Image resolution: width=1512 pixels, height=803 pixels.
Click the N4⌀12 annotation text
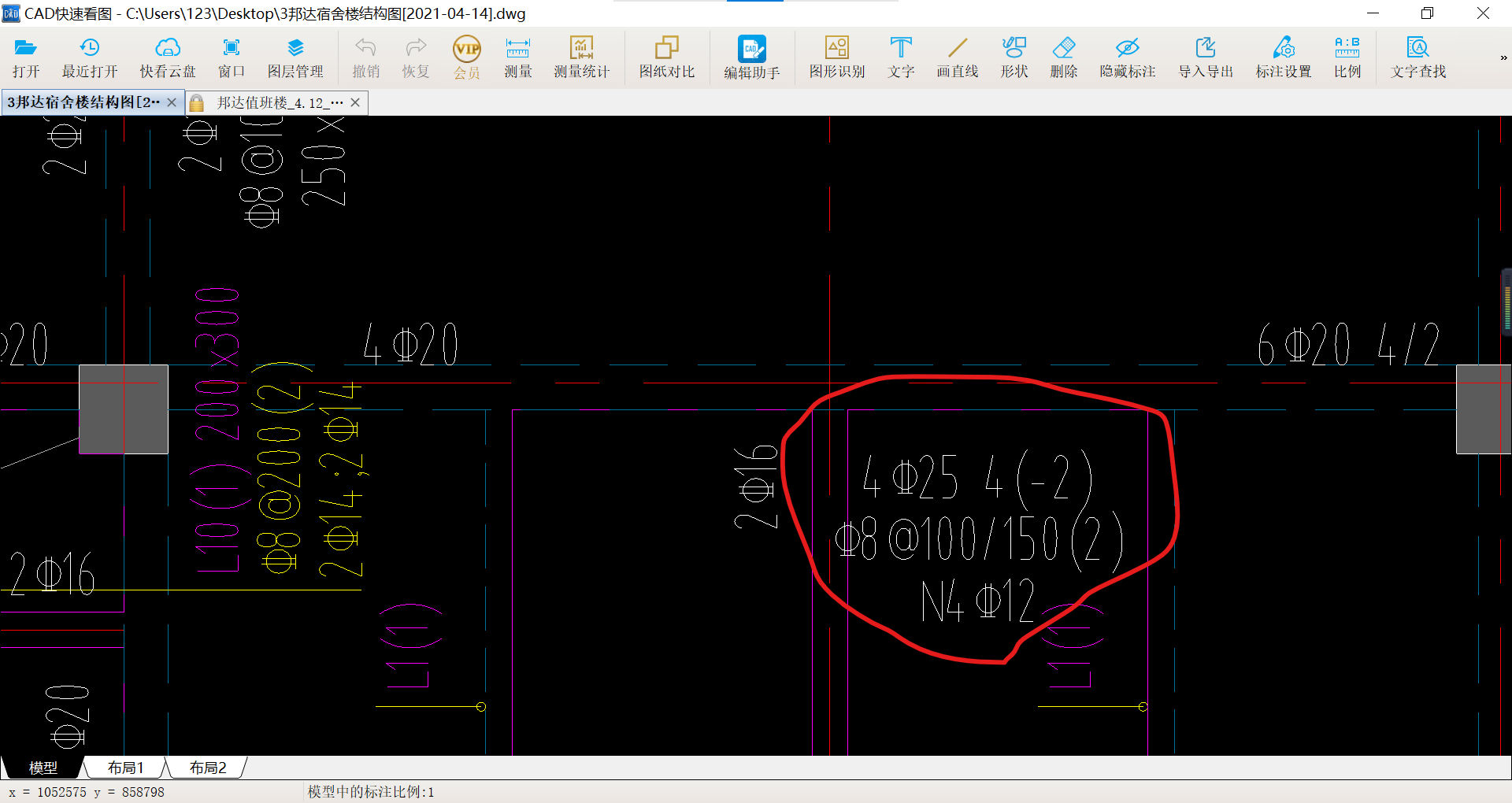coord(978,601)
